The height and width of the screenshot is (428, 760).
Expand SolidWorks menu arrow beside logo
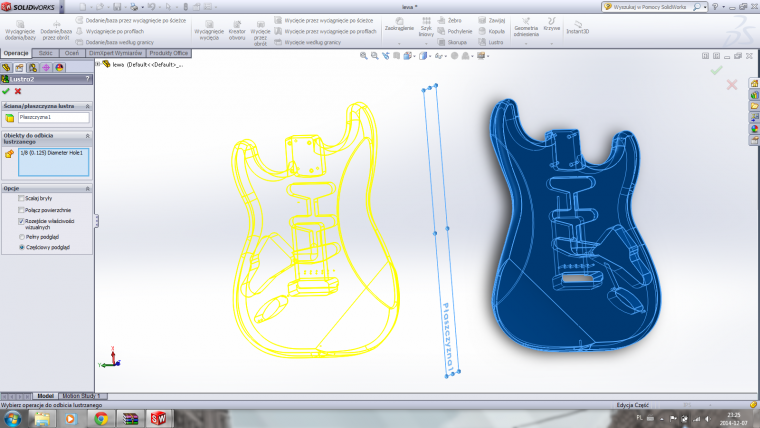pyautogui.click(x=62, y=7)
